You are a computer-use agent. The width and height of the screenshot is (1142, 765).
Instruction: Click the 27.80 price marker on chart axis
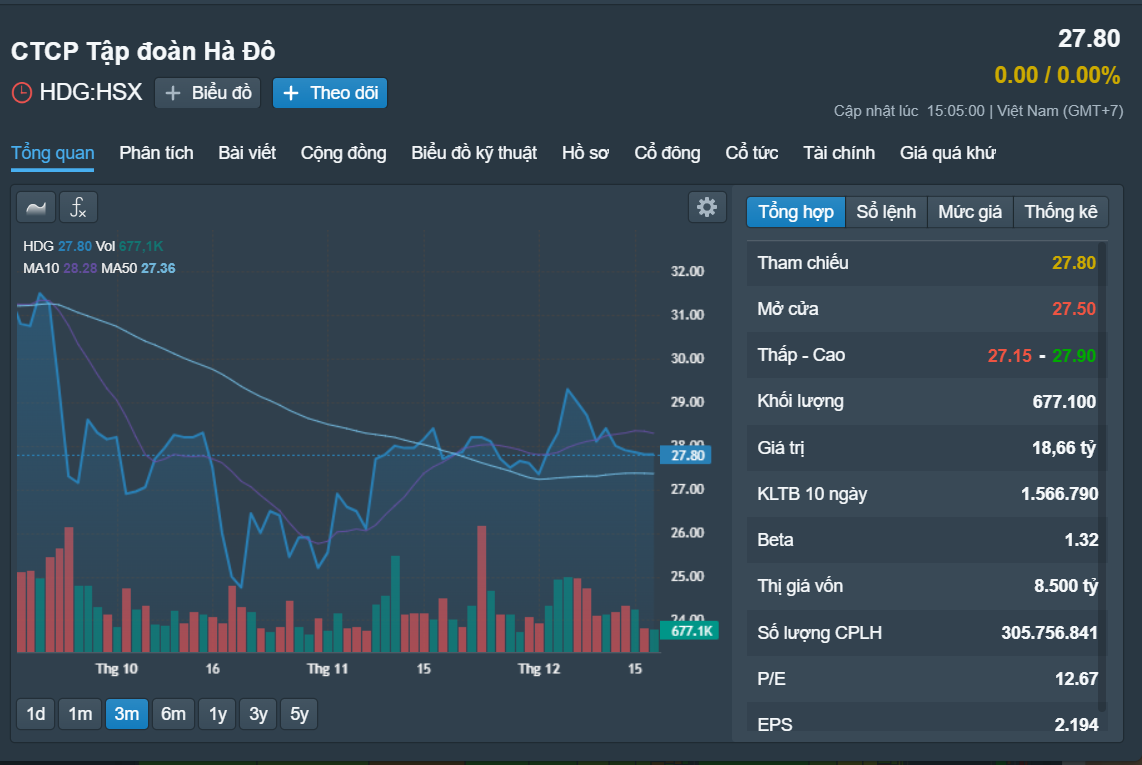tap(686, 455)
